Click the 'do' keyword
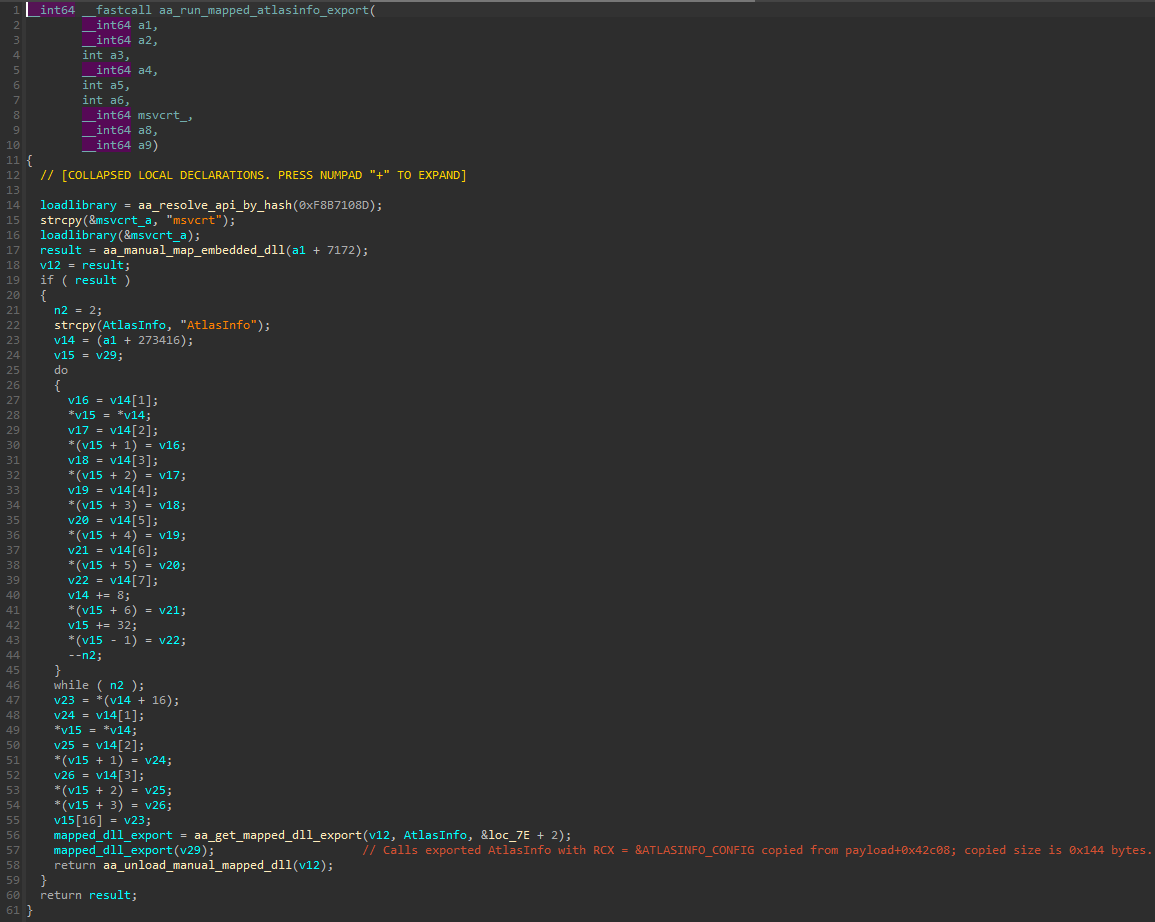This screenshot has width=1155, height=922. pos(61,370)
